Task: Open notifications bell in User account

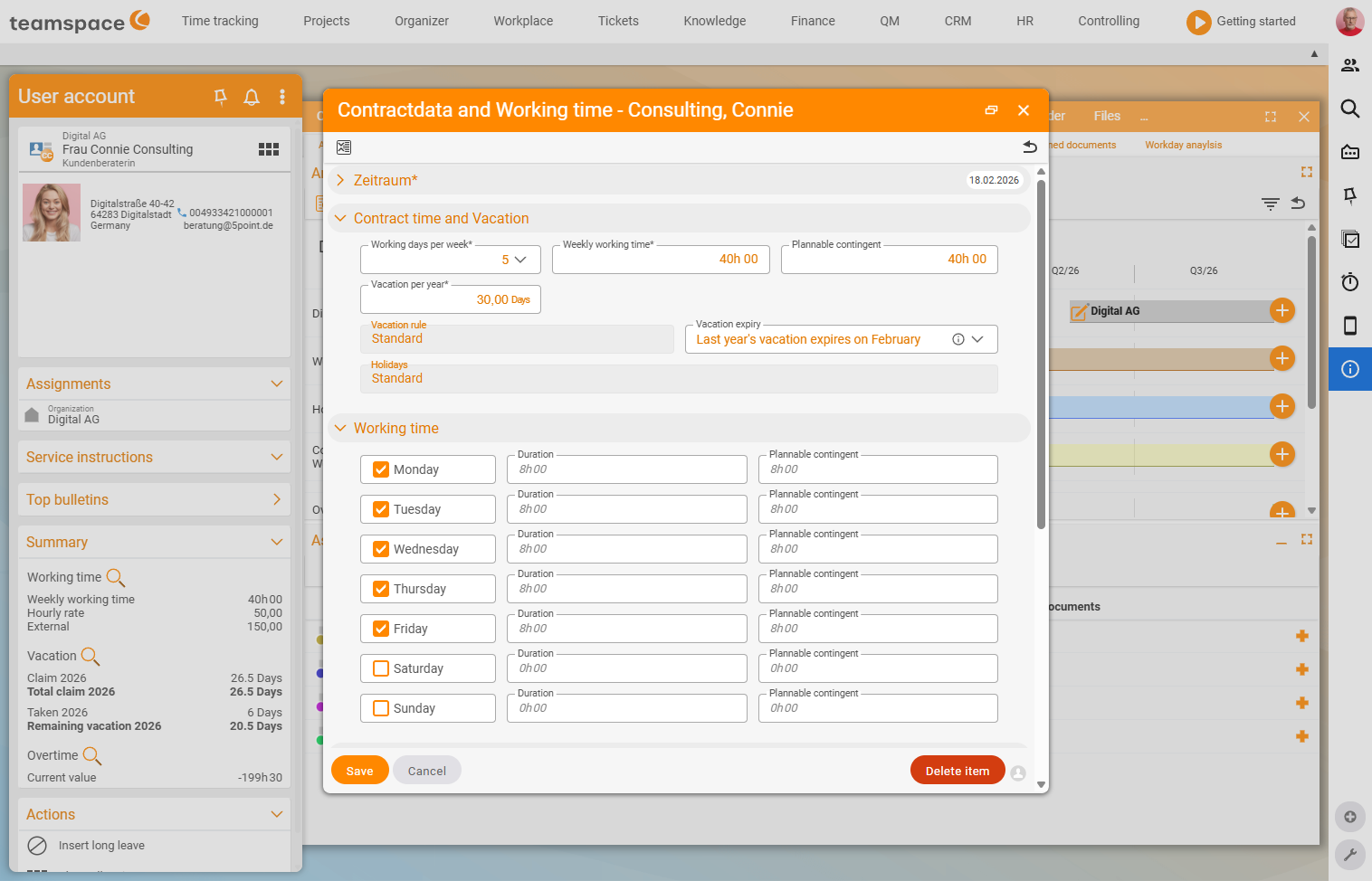Action: (252, 97)
